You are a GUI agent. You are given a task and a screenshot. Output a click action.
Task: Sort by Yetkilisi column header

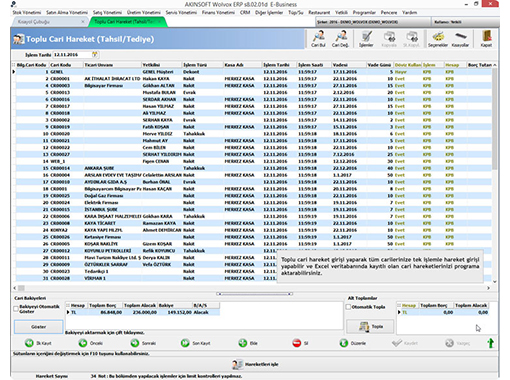162,65
